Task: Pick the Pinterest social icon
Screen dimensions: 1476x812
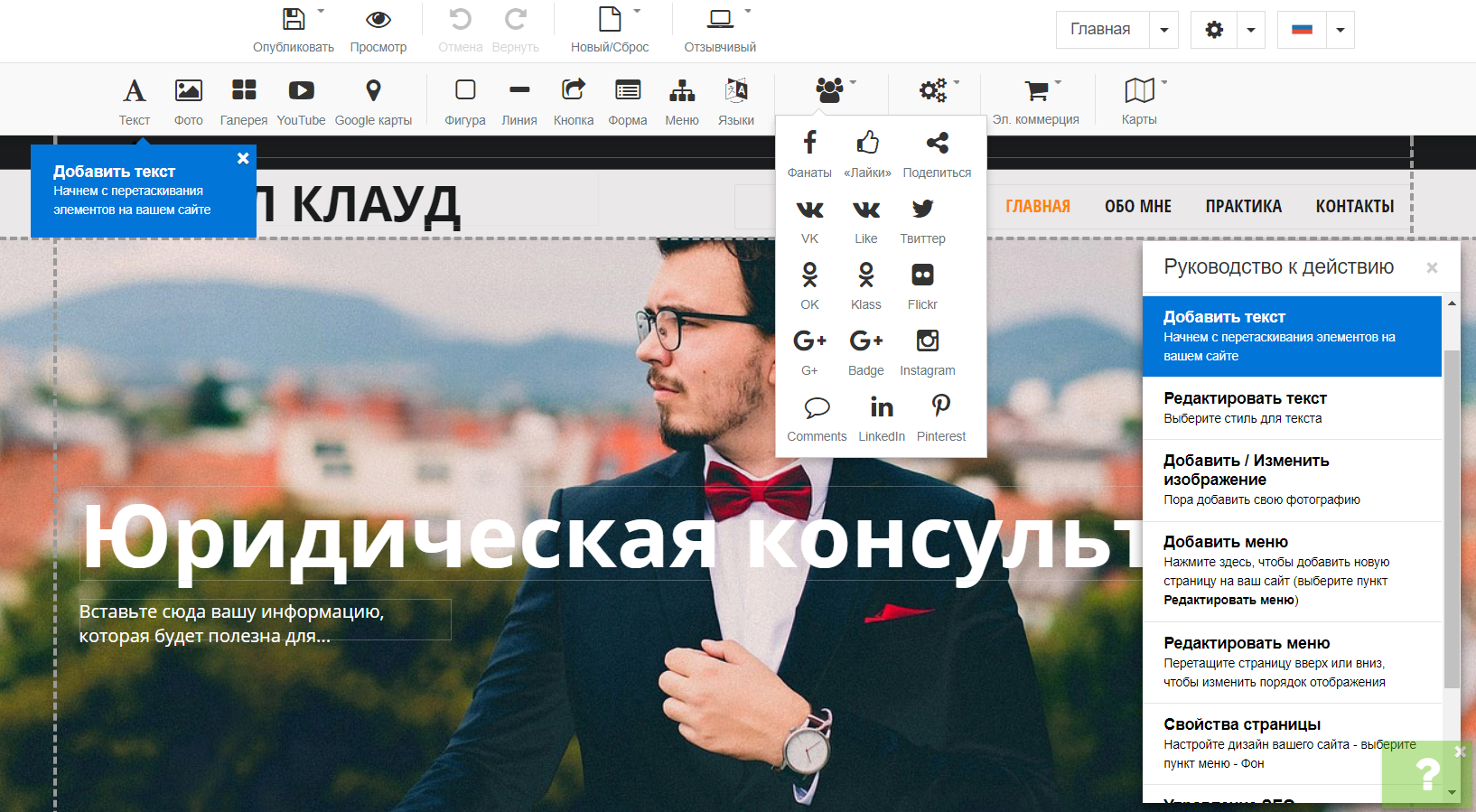Action: coord(940,417)
